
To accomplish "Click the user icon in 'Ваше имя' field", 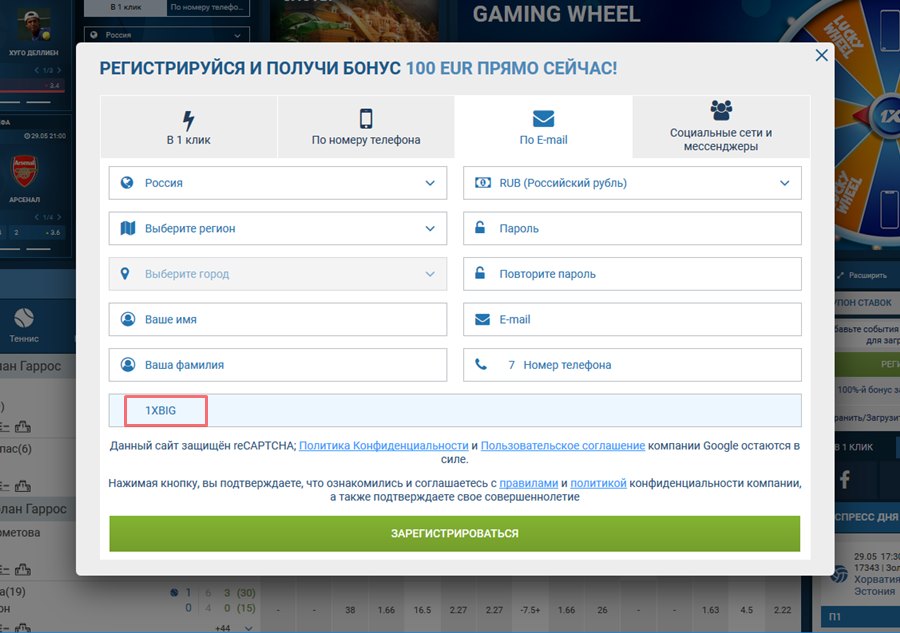I will click(x=127, y=319).
